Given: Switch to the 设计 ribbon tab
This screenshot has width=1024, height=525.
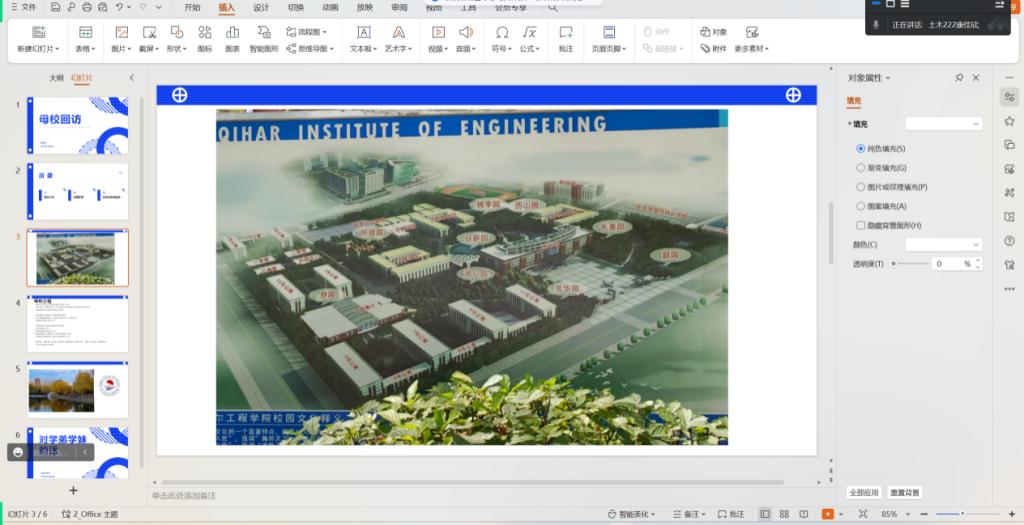Looking at the screenshot, I should coord(261,7).
